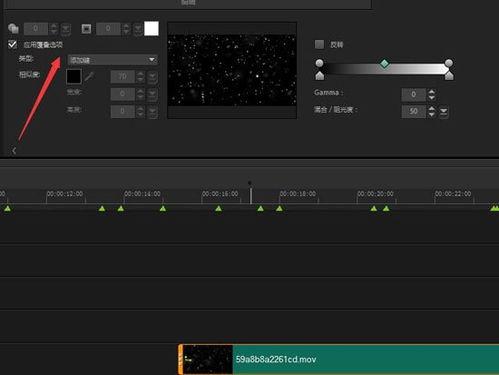Open the 高度 height slider popup button
Image resolution: width=499 pixels, height=375 pixels.
[x=152, y=111]
